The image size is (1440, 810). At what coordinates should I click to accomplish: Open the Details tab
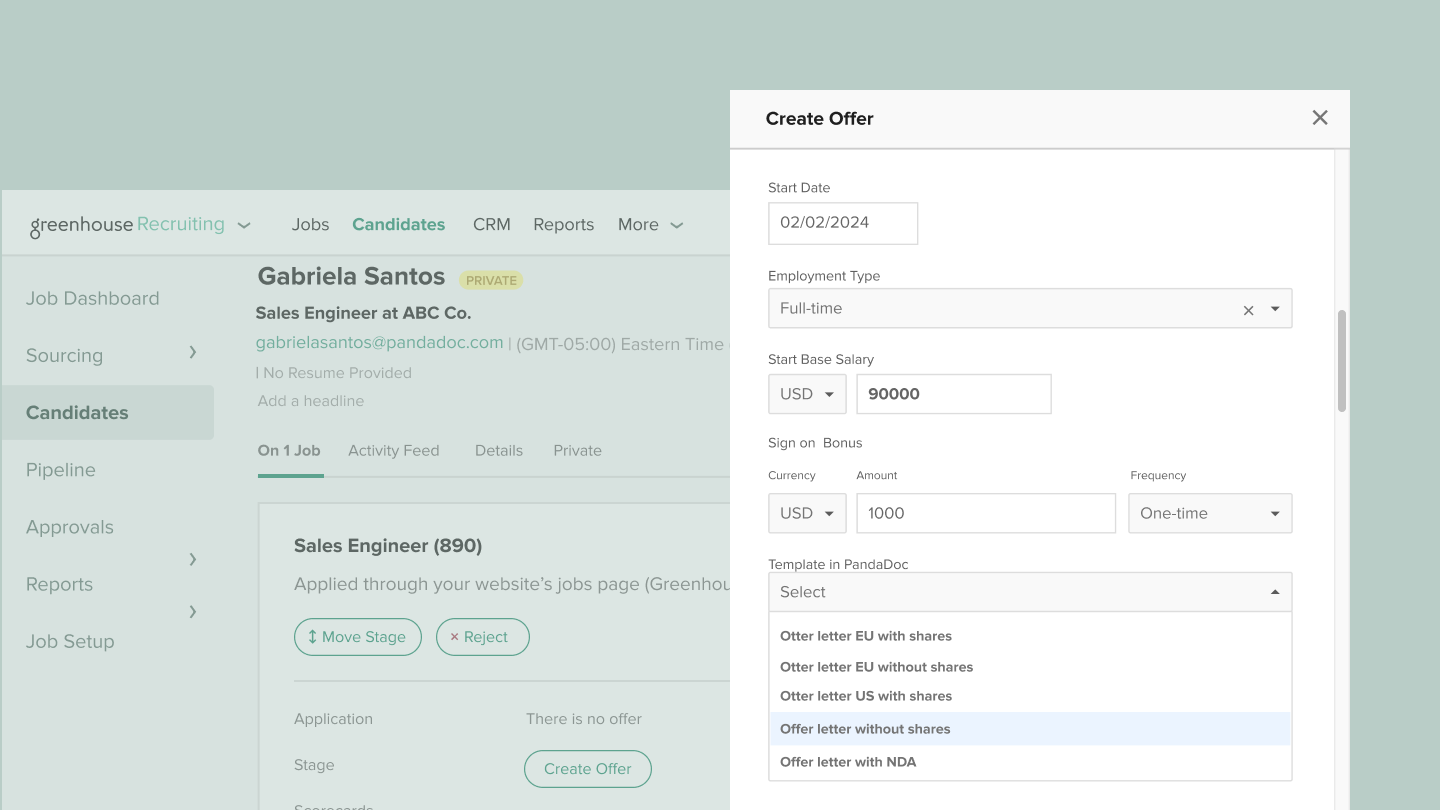(498, 451)
